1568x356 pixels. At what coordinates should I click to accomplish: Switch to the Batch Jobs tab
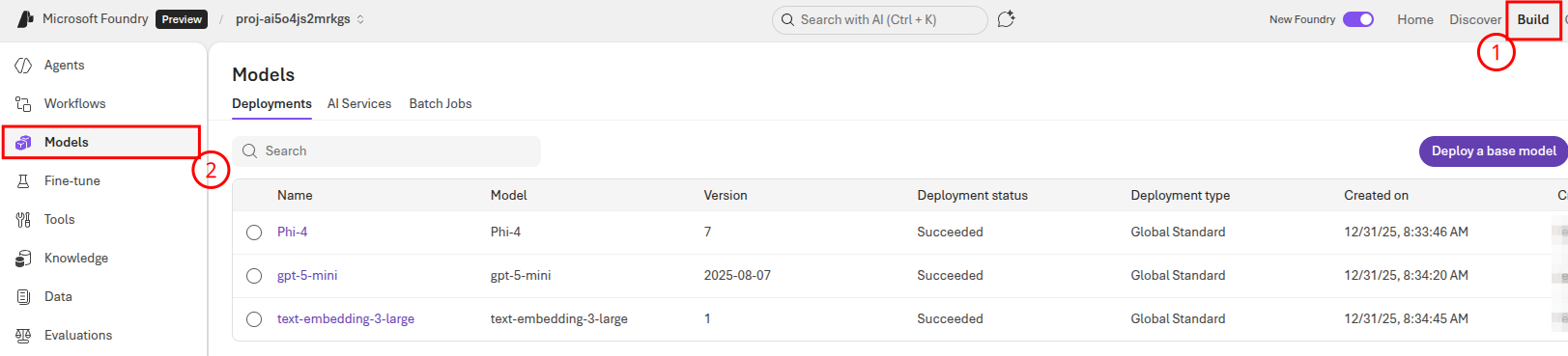(441, 103)
